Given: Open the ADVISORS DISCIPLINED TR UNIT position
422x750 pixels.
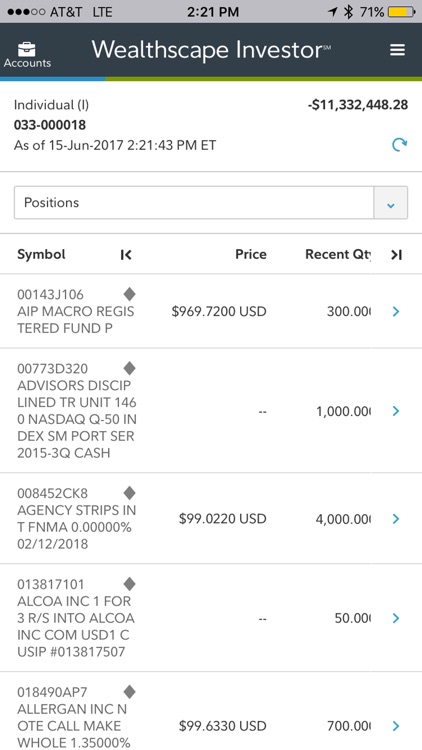Looking at the screenshot, I should pyautogui.click(x=211, y=411).
